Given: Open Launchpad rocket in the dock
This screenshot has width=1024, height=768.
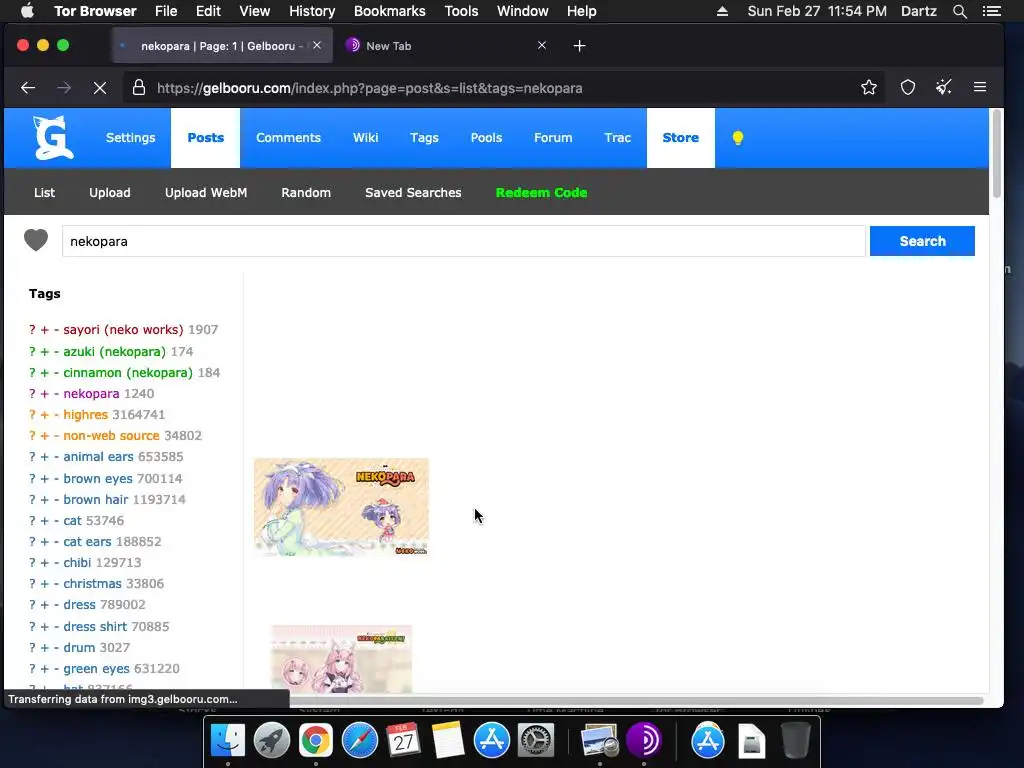Looking at the screenshot, I should point(272,740).
